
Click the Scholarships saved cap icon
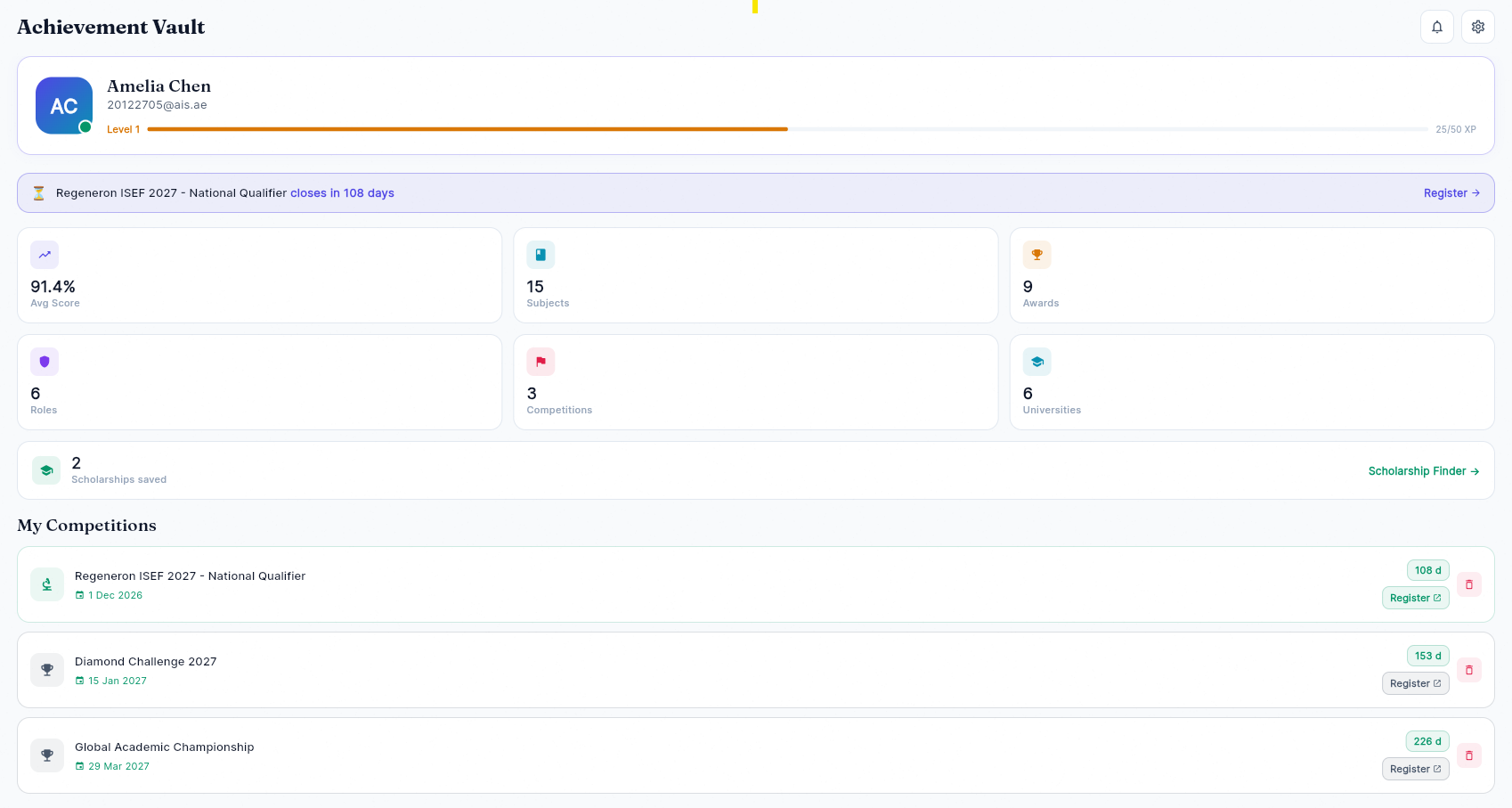click(46, 470)
